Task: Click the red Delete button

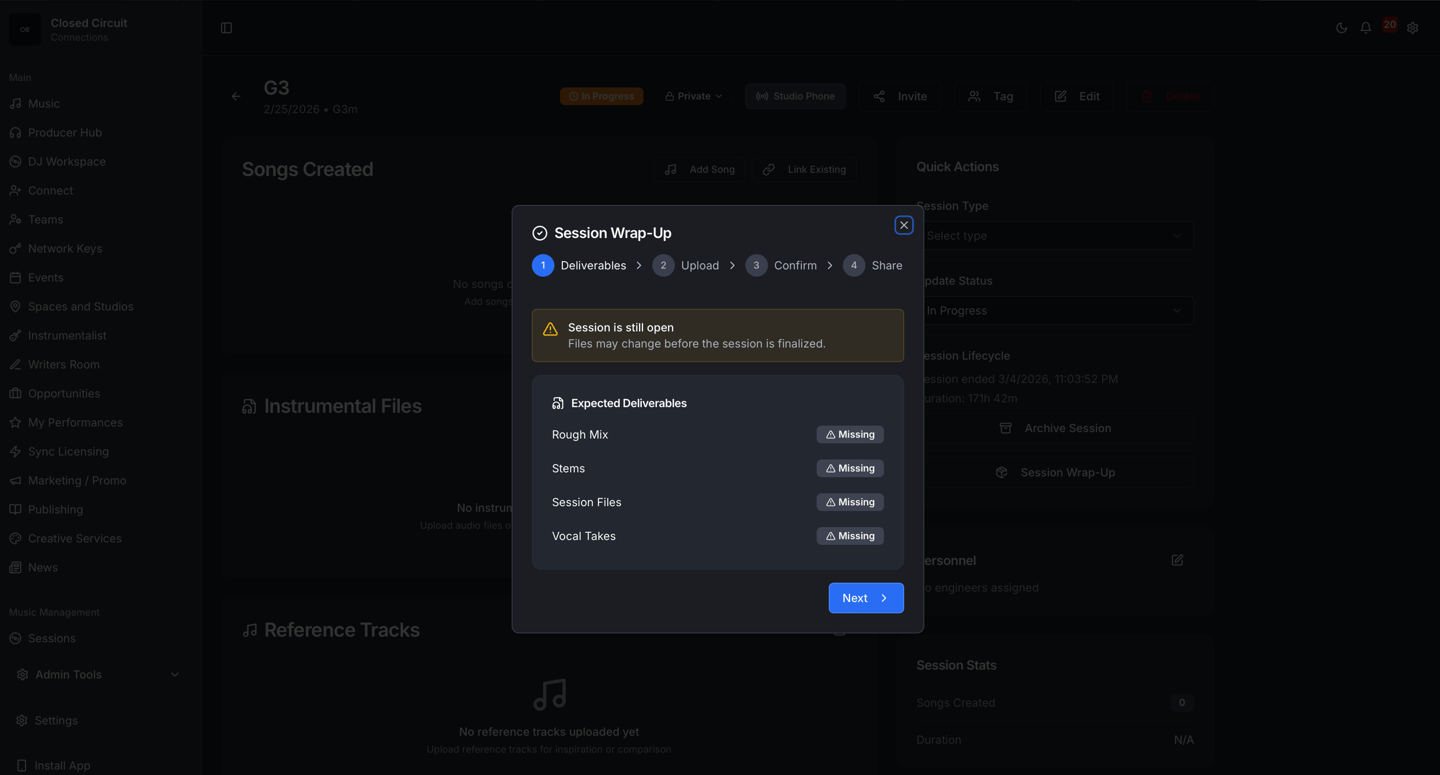Action: click(x=1170, y=96)
